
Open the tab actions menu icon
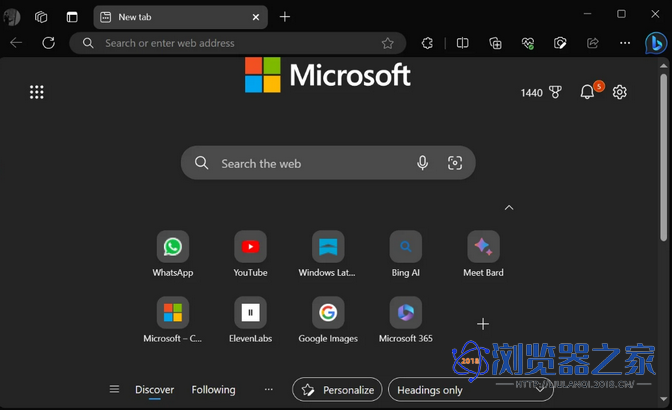tap(72, 17)
